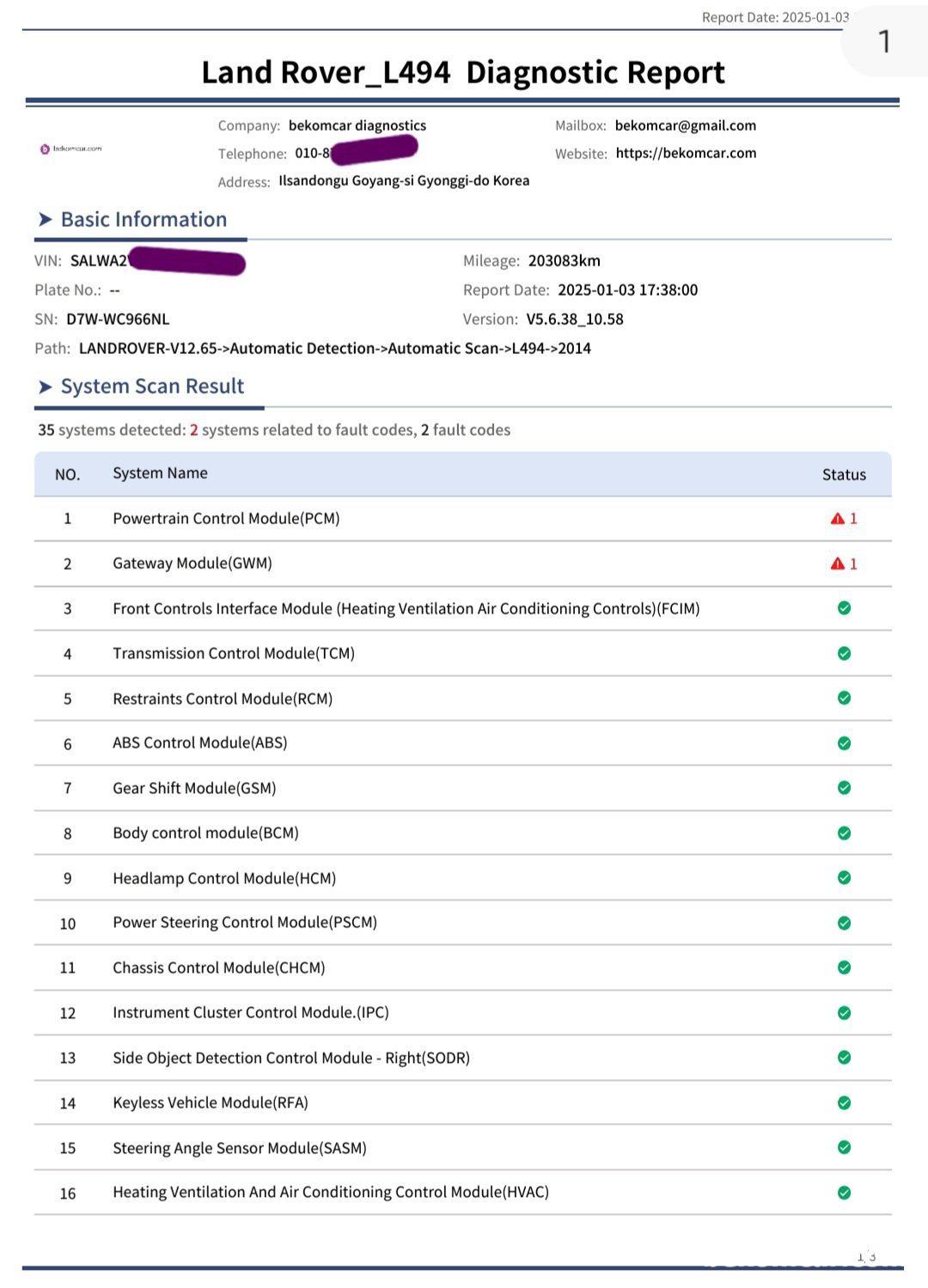Select the Restraints Control Module(RCM) name
This screenshot has width=928, height=1288.
tap(223, 699)
